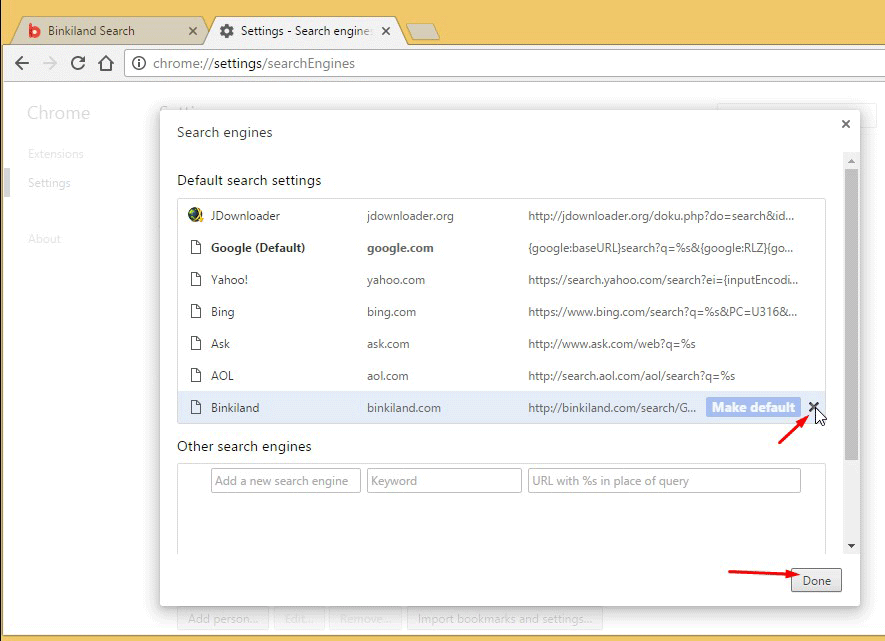
Task: Go to the home page icon
Action: pyautogui.click(x=106, y=63)
